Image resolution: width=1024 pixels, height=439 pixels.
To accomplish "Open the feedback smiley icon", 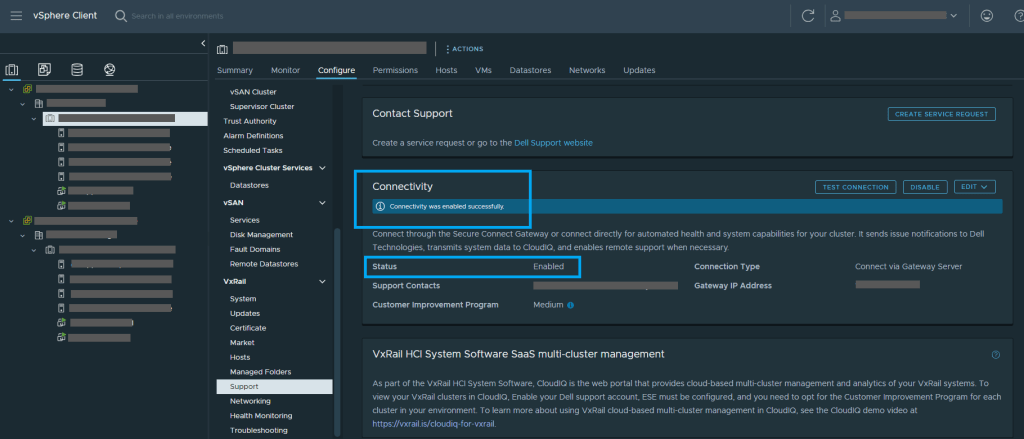I will click(x=988, y=16).
